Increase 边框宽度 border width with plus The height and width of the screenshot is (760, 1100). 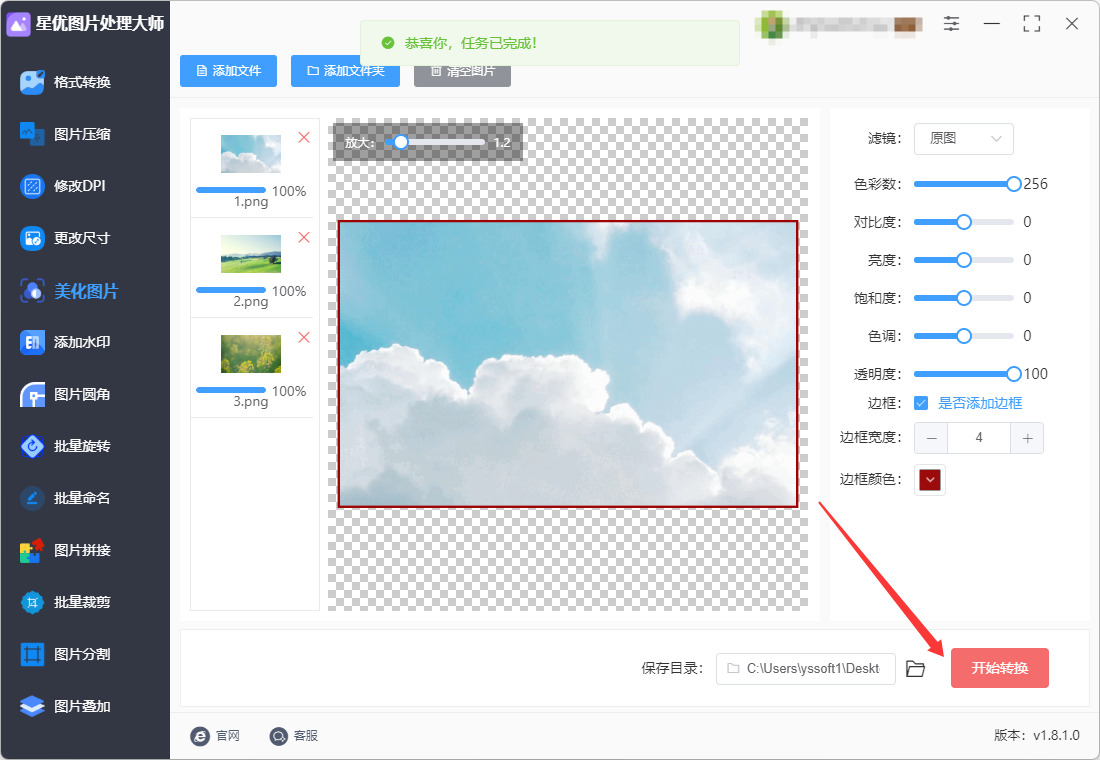pos(1027,438)
